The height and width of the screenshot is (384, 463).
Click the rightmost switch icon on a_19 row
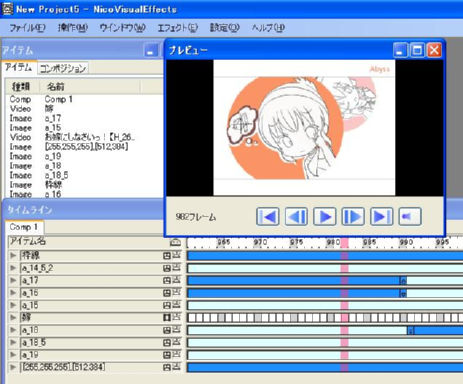pos(177,354)
